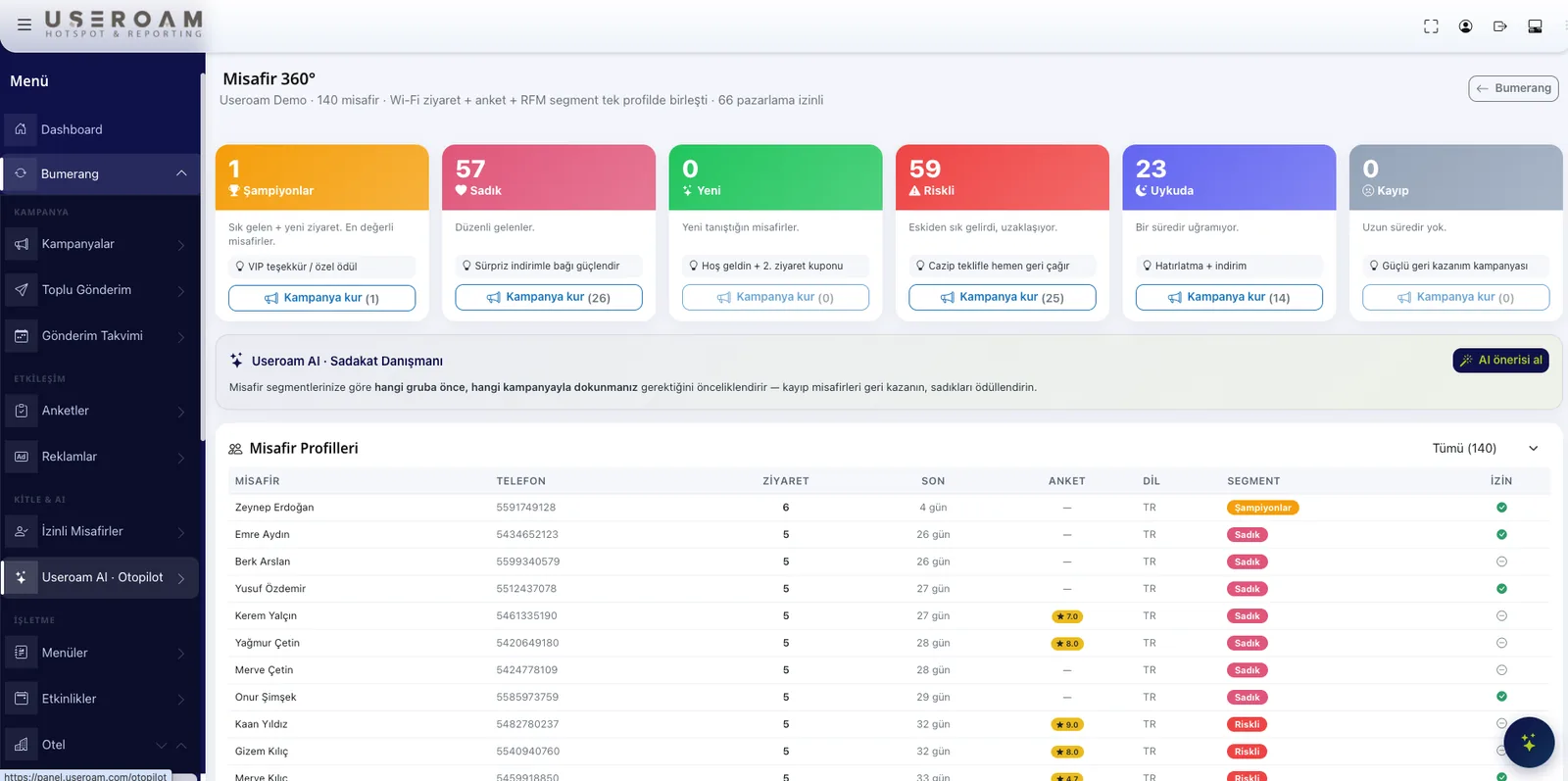Viewport: 1568px width, 781px height.
Task: Go back using the Bumerang button
Action: (x=1513, y=88)
